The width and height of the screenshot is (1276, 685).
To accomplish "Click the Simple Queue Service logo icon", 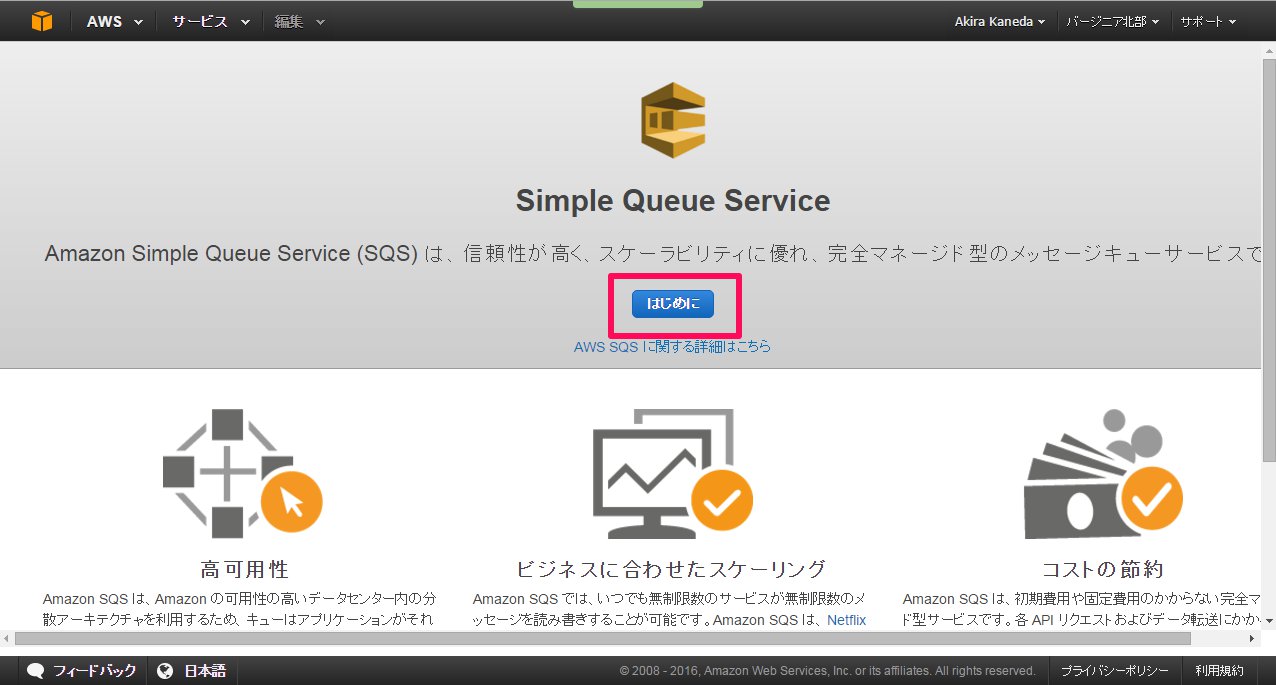I will 673,121.
